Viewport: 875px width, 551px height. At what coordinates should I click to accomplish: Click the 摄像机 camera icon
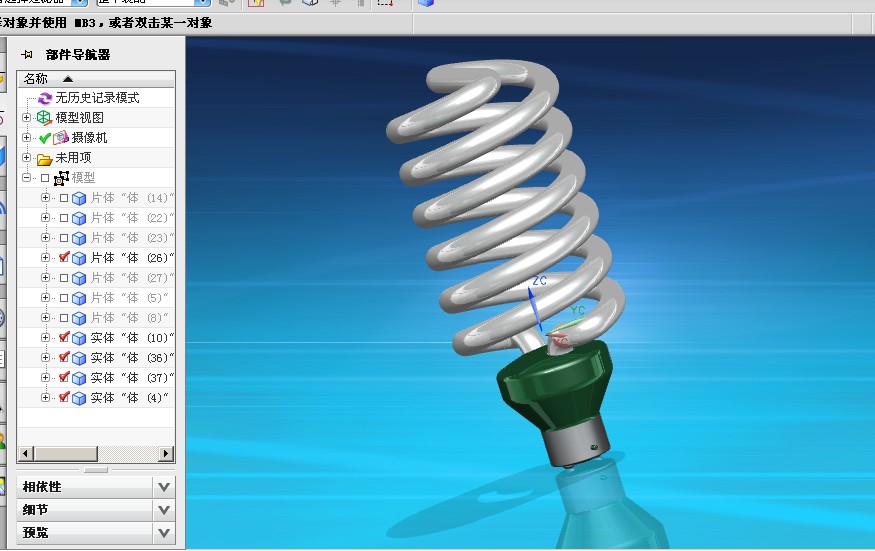tap(61, 137)
